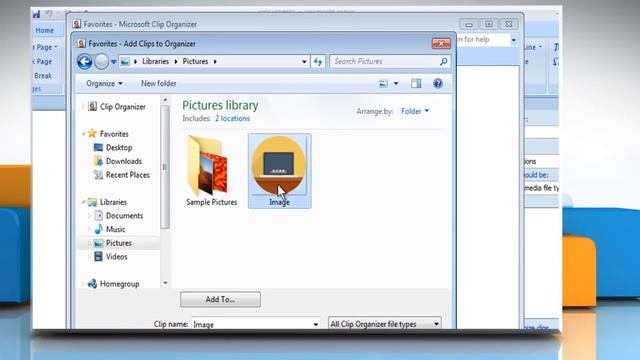Click the magnifier icon in Search Pictures
The image size is (640, 360).
pos(444,61)
